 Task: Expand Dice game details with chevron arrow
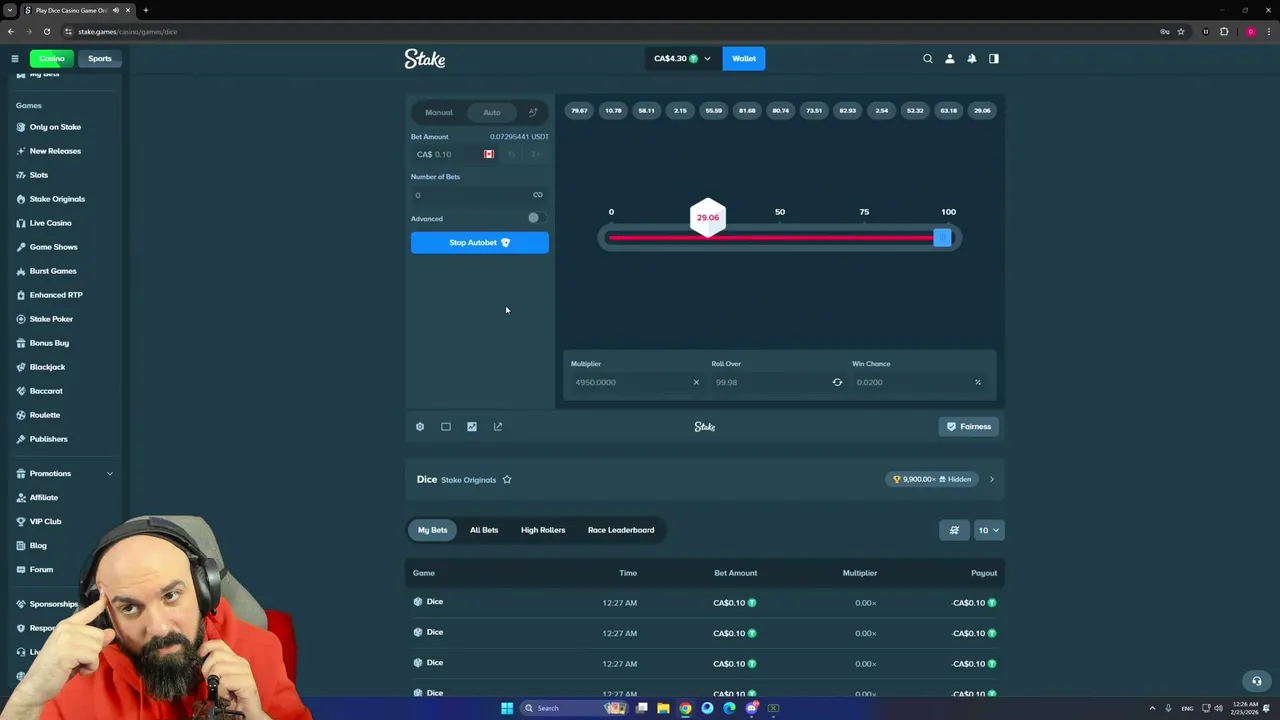click(x=992, y=480)
